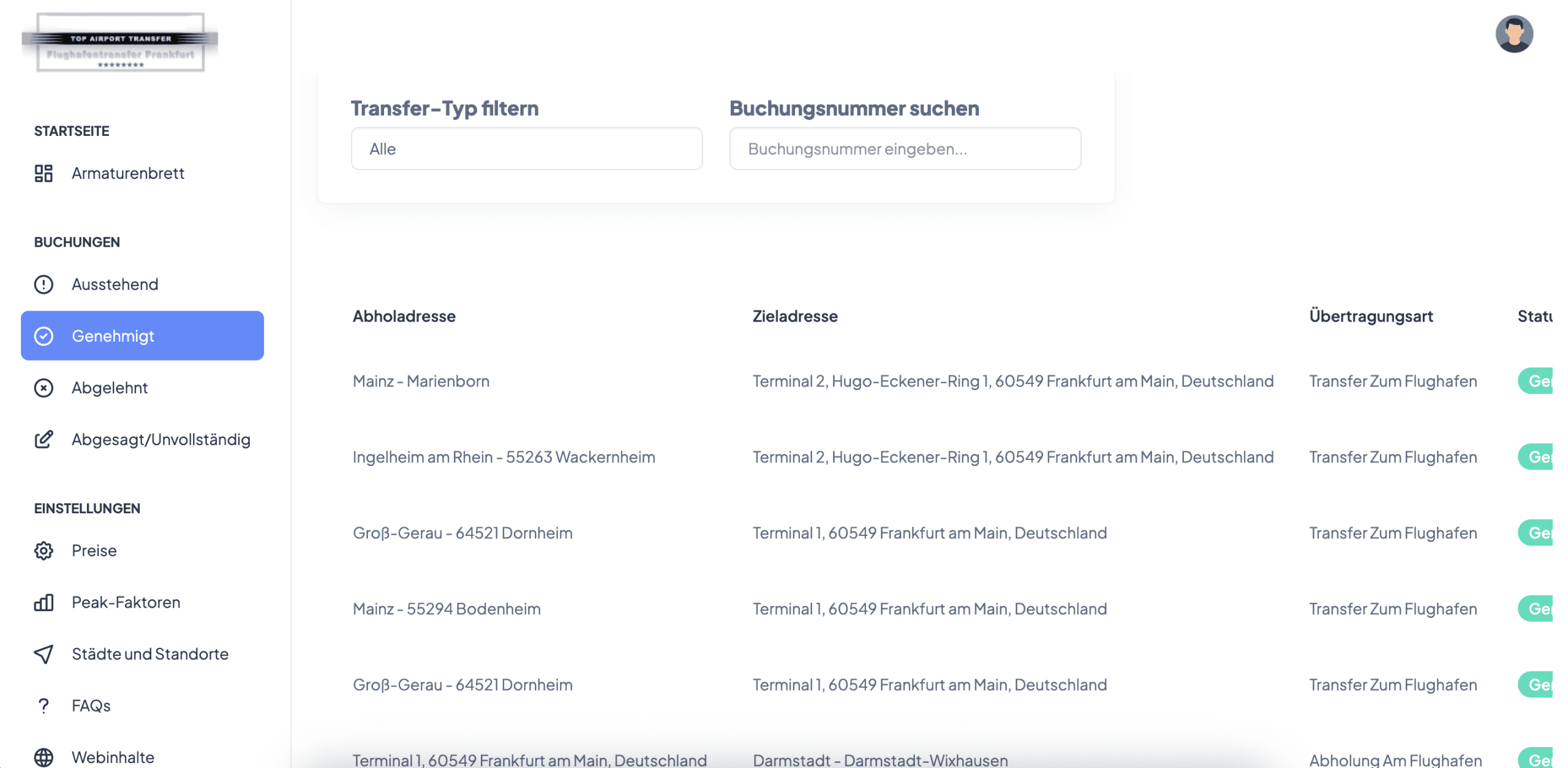Image resolution: width=1568 pixels, height=768 pixels.
Task: Click the Städte und Standorte arrow icon
Action: pos(43,653)
